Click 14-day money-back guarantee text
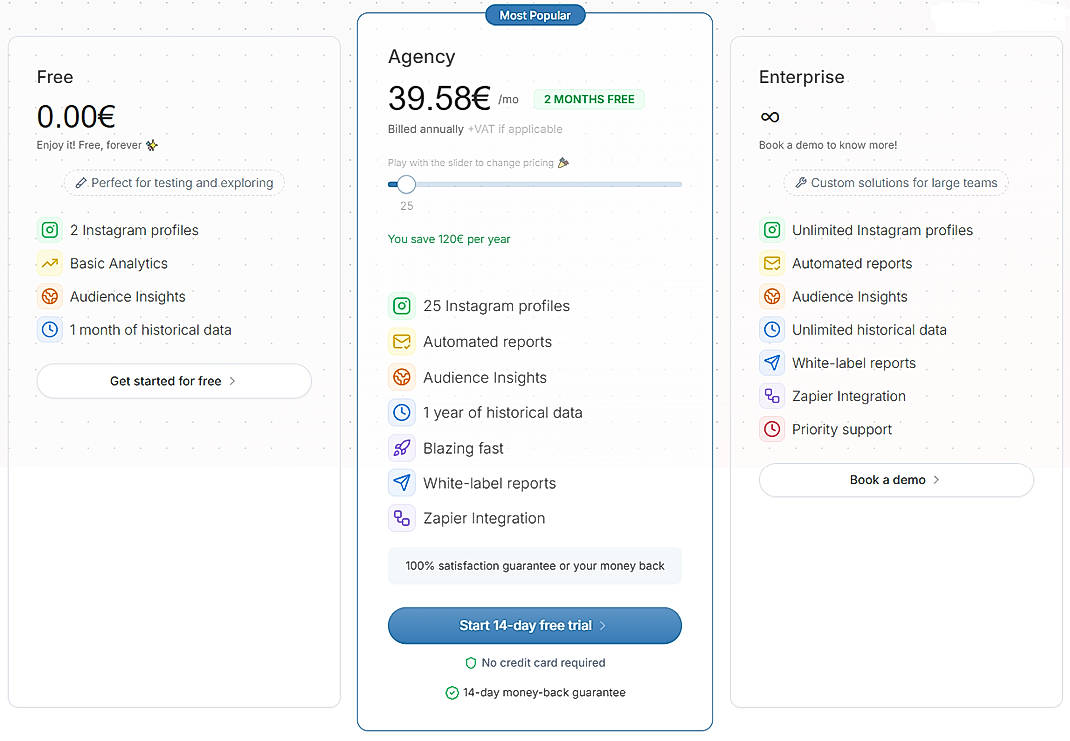This screenshot has width=1070, height=741. [545, 693]
